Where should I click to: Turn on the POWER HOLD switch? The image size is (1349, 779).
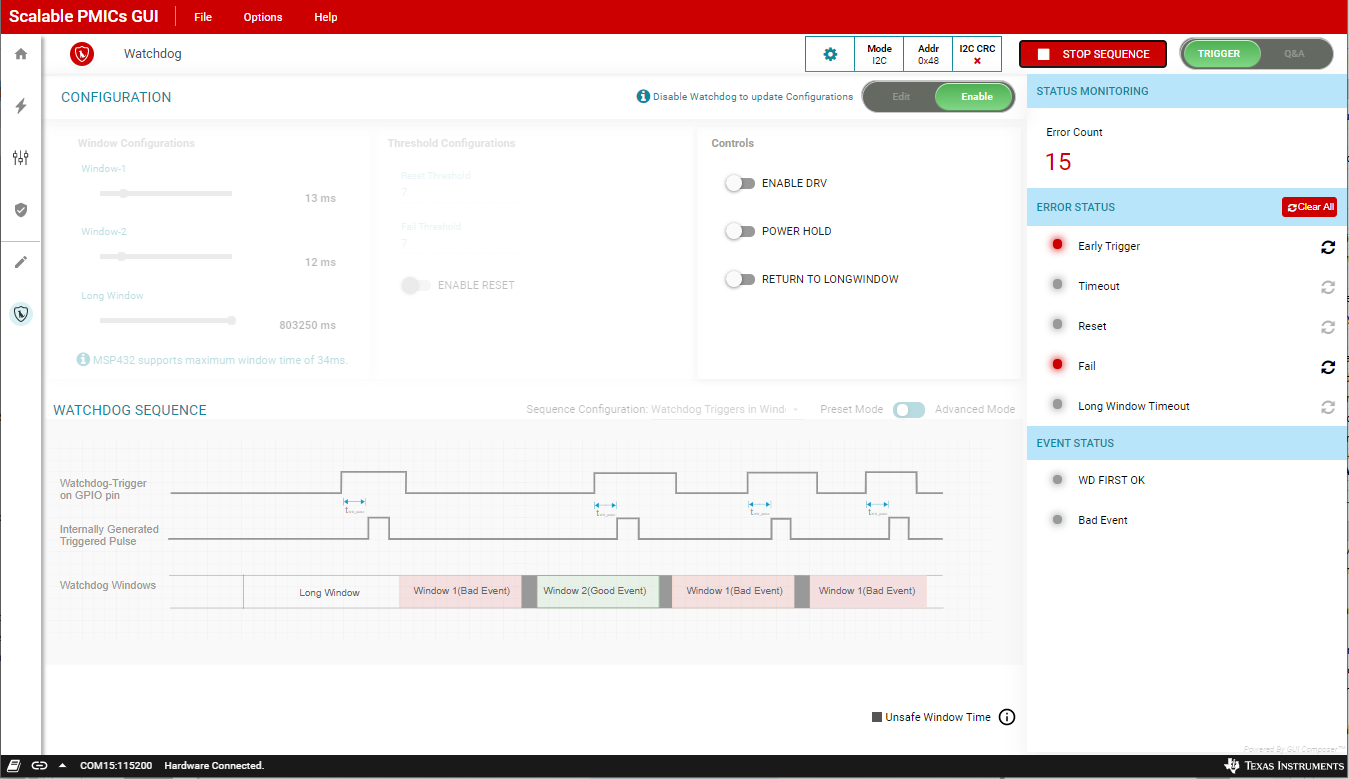[740, 231]
